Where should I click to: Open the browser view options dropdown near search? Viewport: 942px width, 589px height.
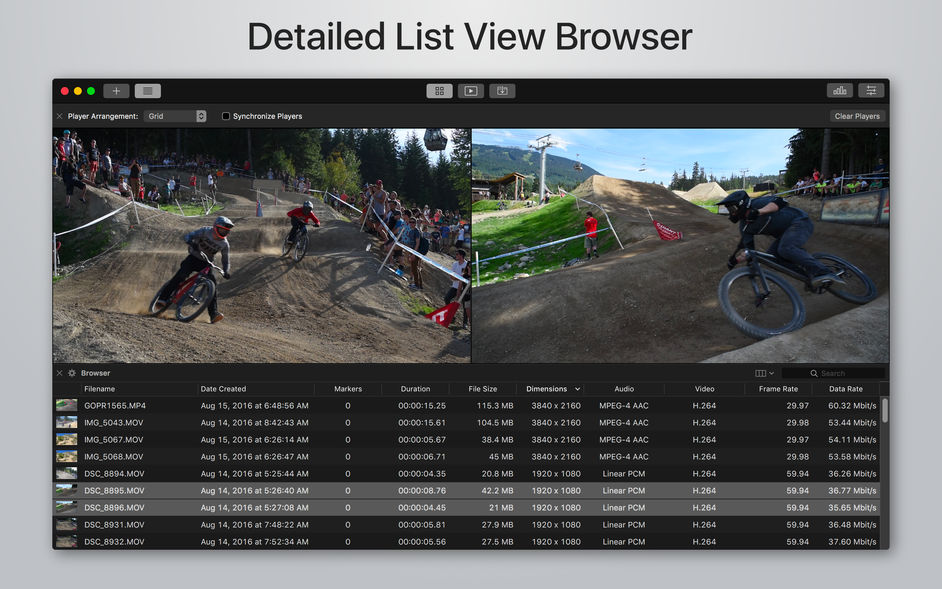(762, 371)
